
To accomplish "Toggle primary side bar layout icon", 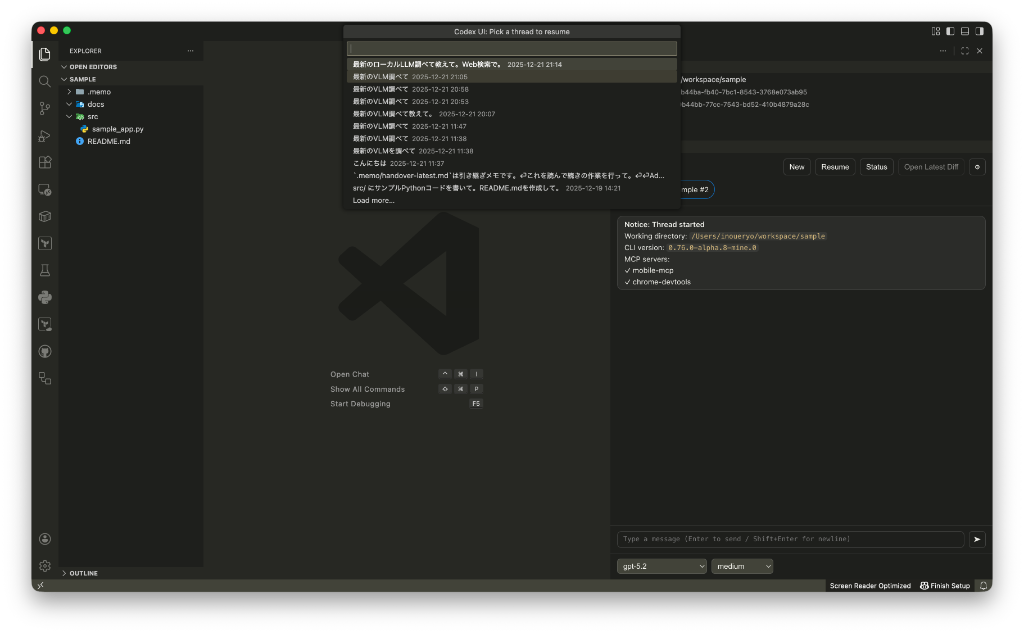I will pyautogui.click(x=950, y=31).
